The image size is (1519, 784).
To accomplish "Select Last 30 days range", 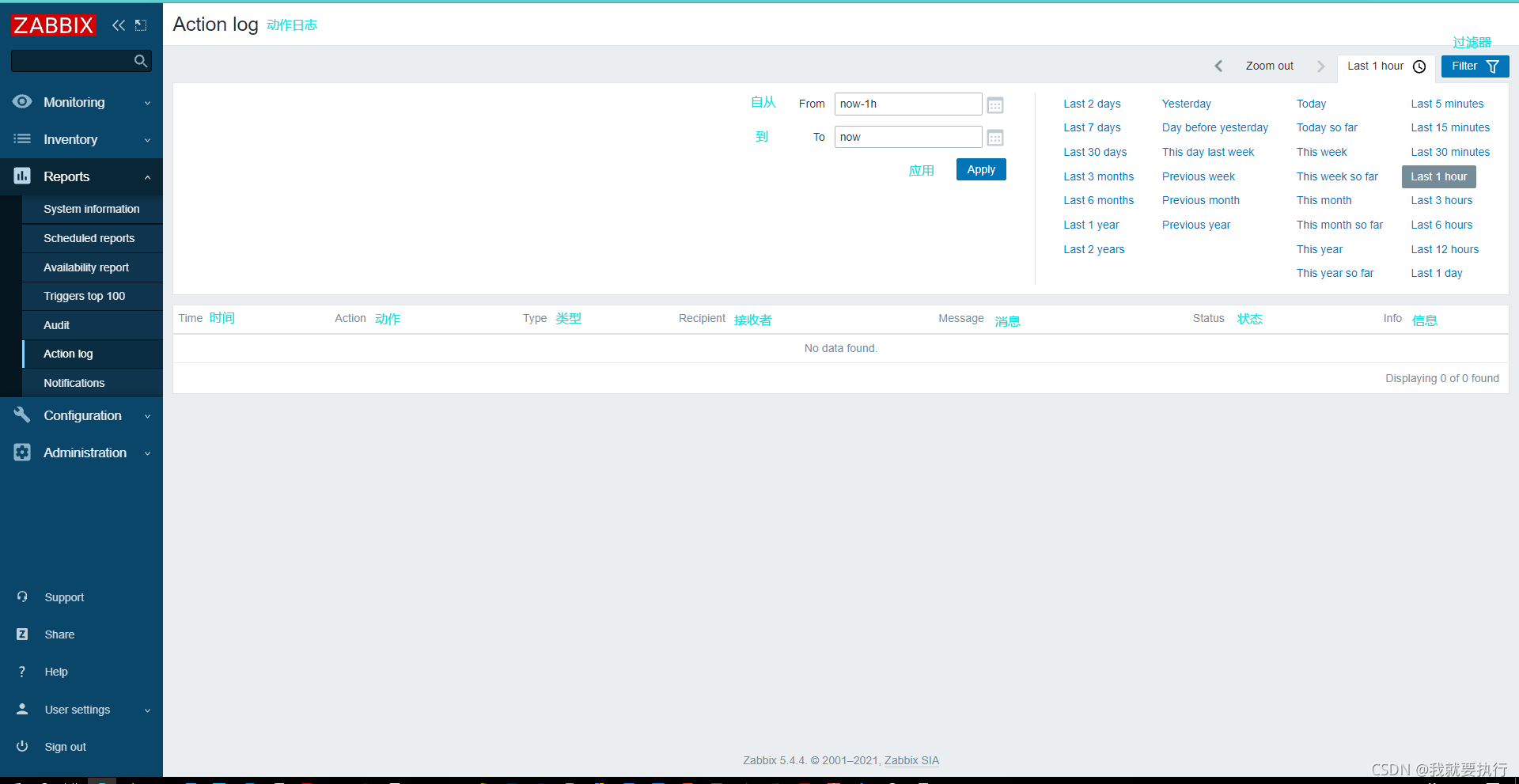I will pyautogui.click(x=1095, y=152).
